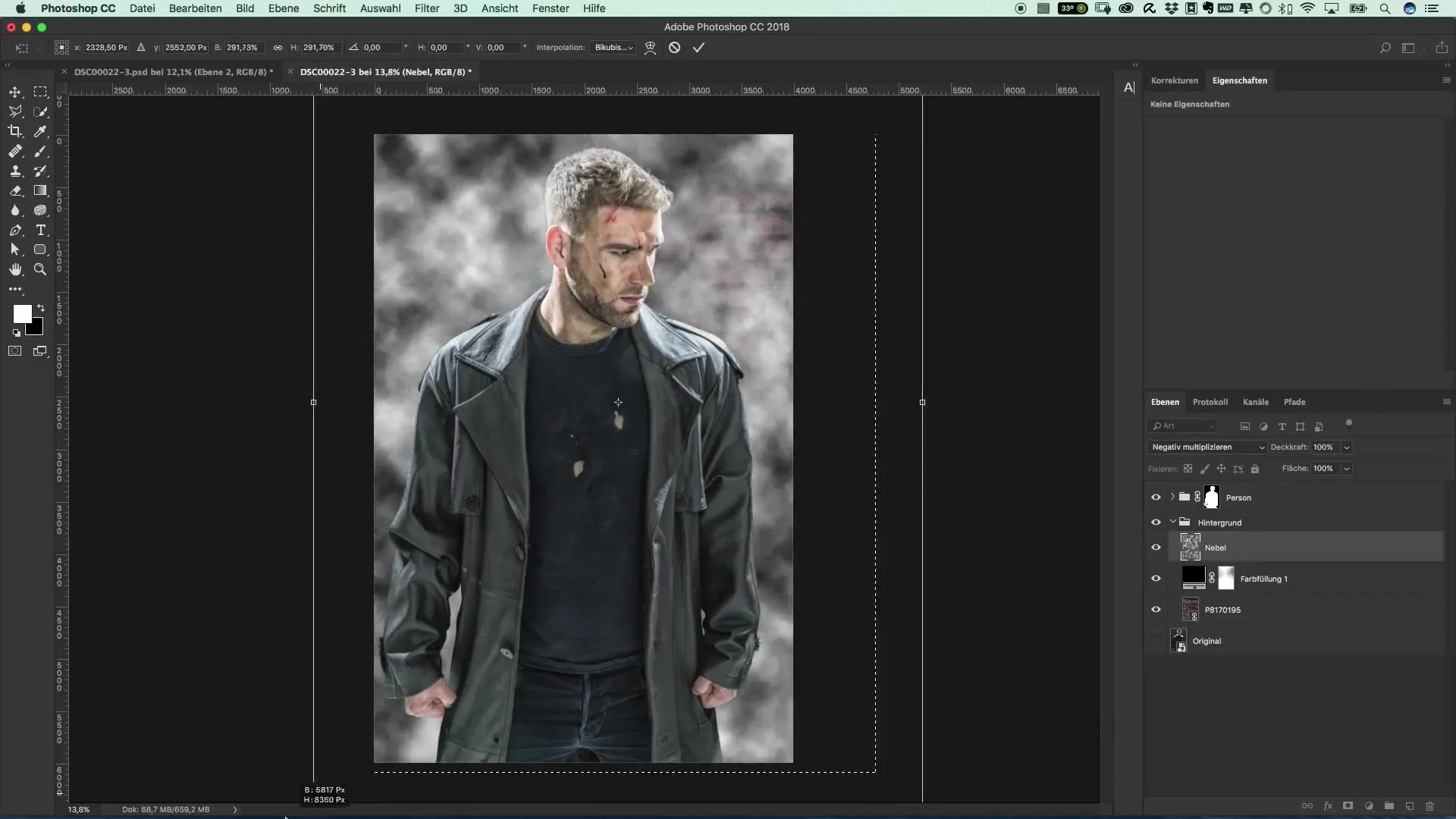Open the layer filter type Art dropdown
1456x819 pixels.
tap(1182, 426)
